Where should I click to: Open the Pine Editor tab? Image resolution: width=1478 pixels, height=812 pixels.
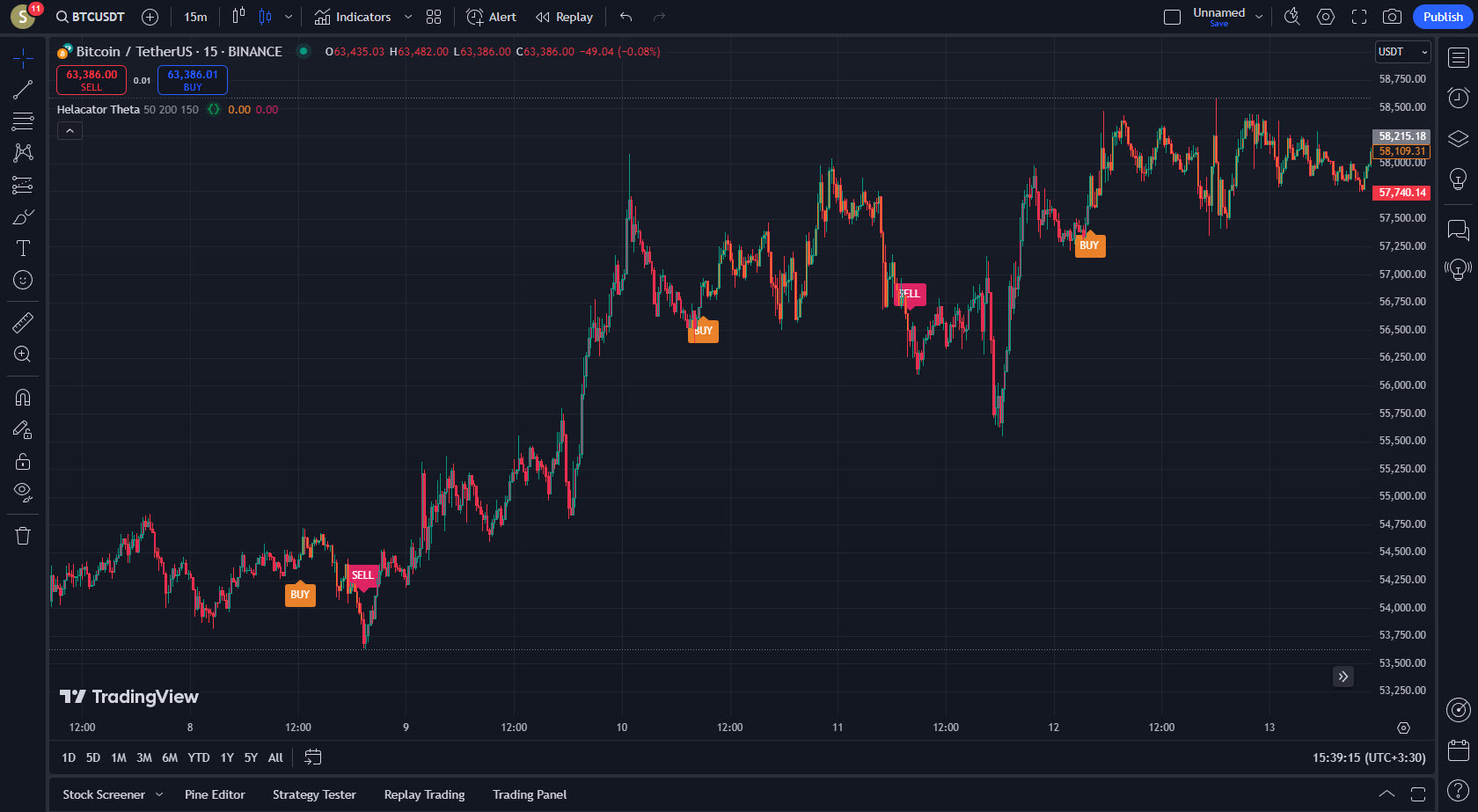(215, 794)
